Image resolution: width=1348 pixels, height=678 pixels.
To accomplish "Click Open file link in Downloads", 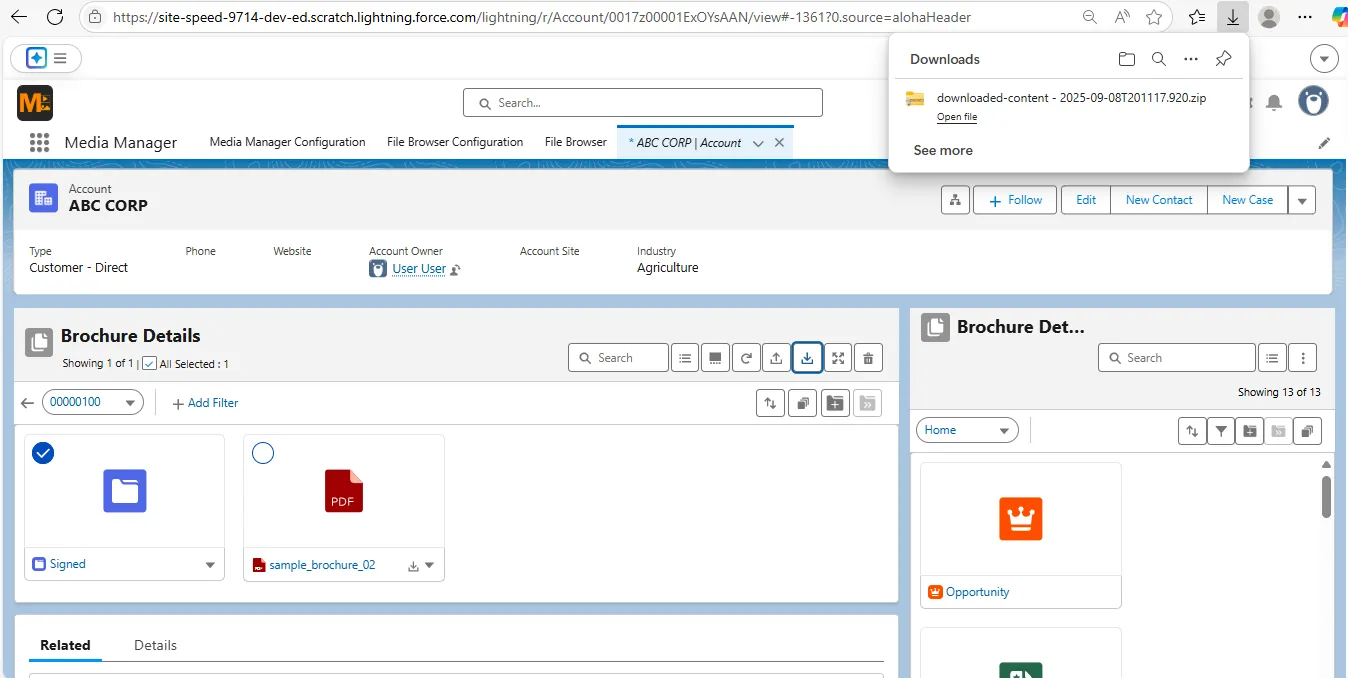I will [x=957, y=117].
